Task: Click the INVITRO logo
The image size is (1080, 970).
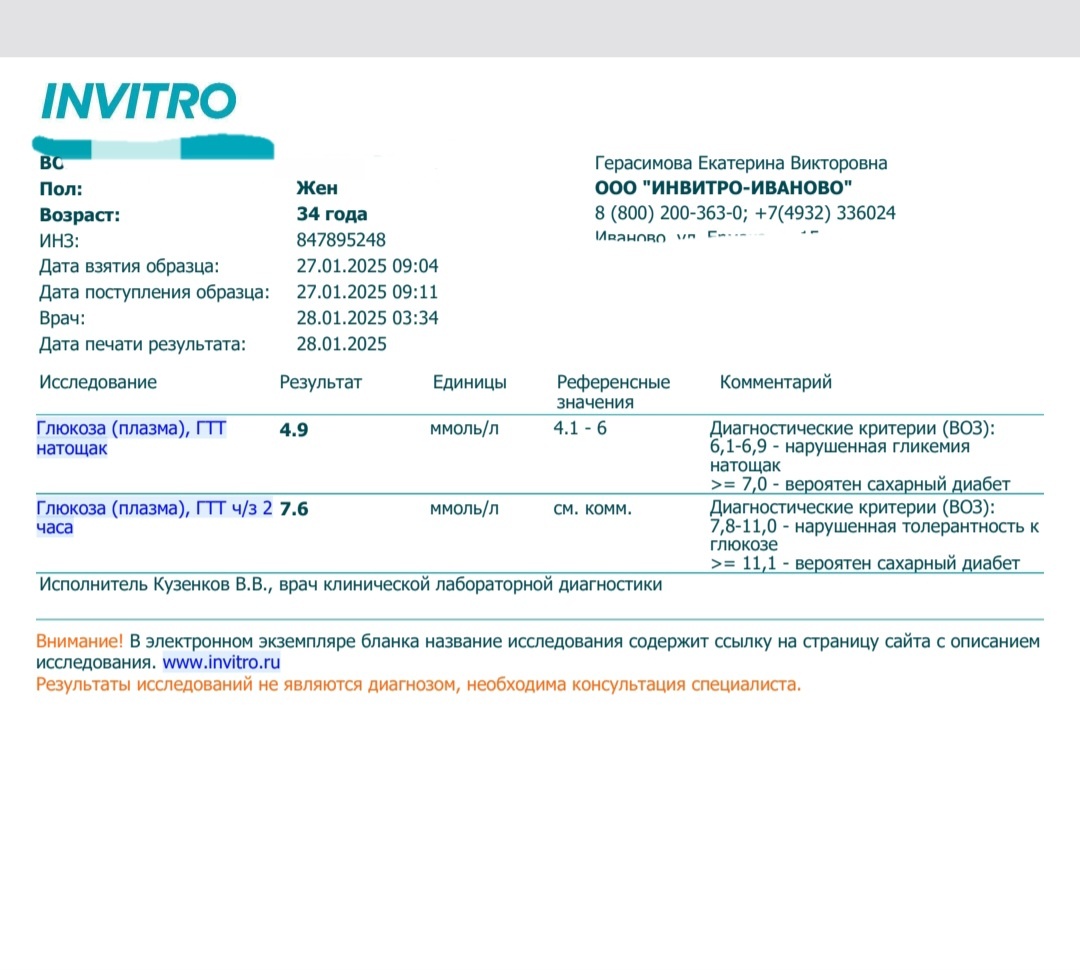Action: coord(138,101)
